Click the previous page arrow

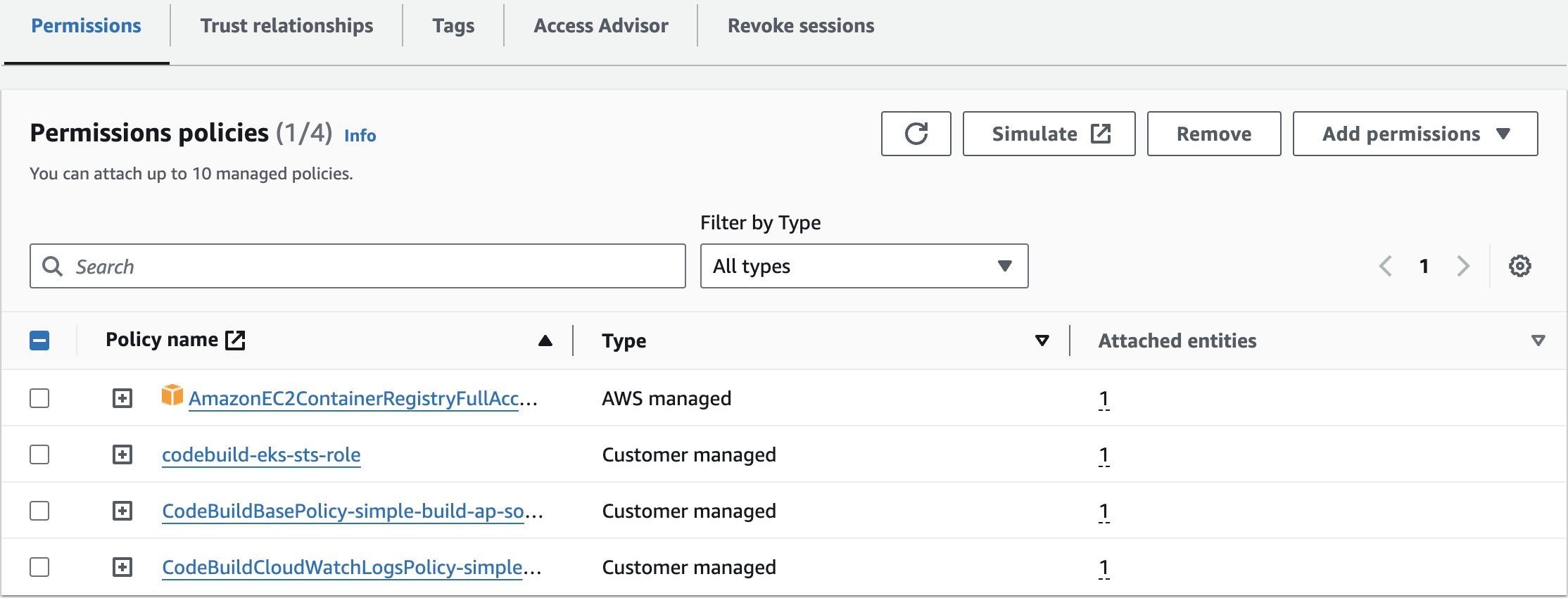(1385, 266)
